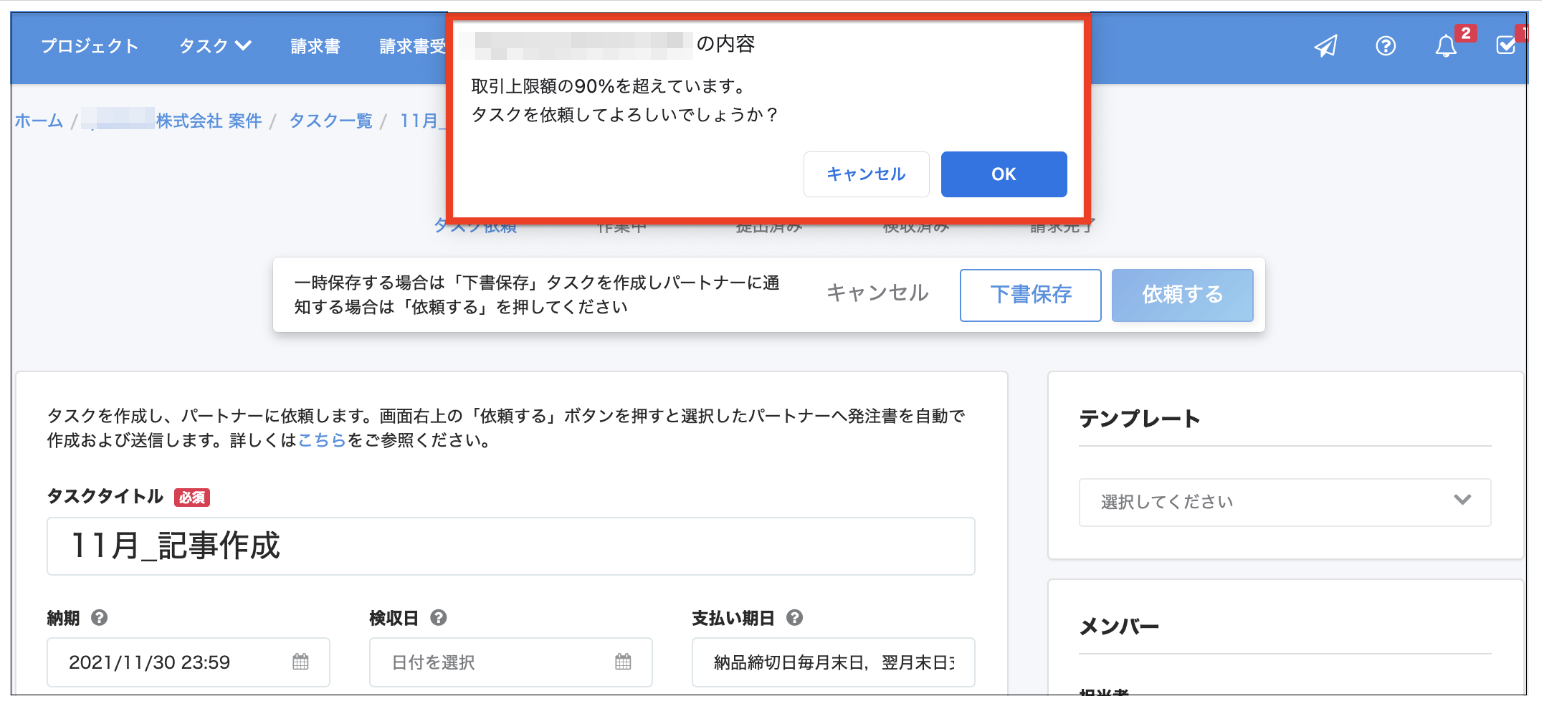Click the テンプレート panel heading
Image resolution: width=1542 pixels, height=709 pixels.
[x=1140, y=419]
